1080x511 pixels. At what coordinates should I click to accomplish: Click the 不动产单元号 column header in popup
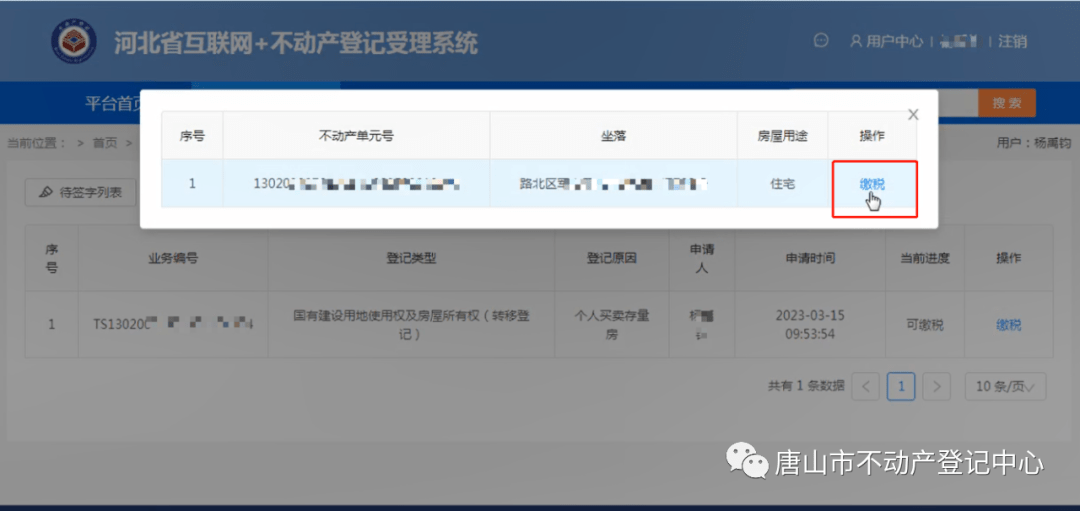pyautogui.click(x=355, y=136)
